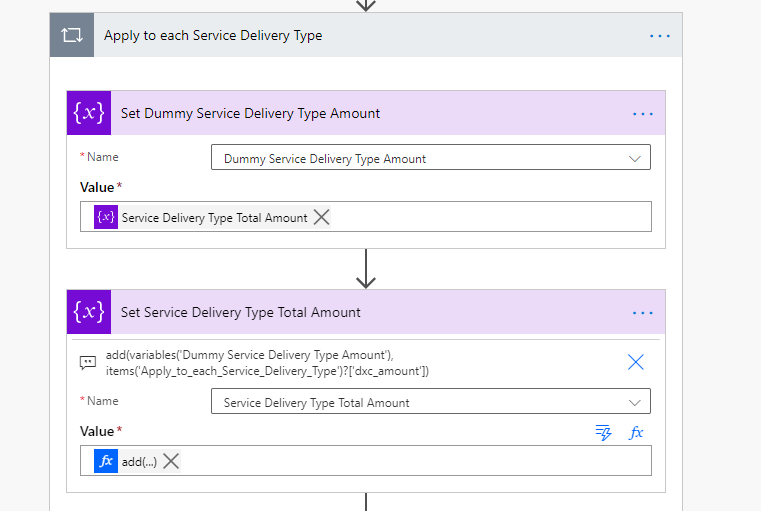Click the variable token icon in the first Value field
761x511 pixels.
pyautogui.click(x=106, y=217)
